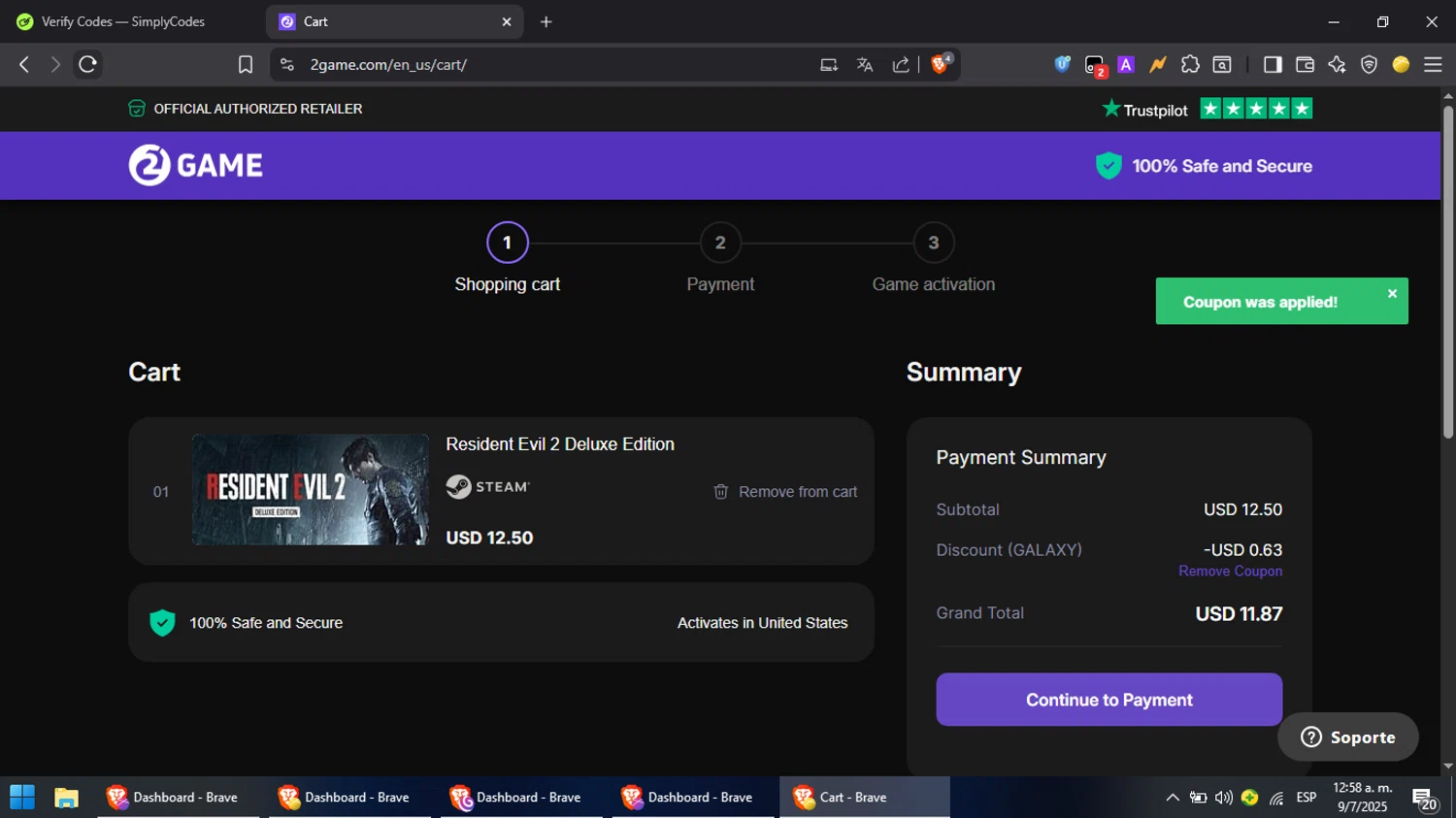Click the Grand Total USD 11.87 value
1456x818 pixels.
click(1239, 614)
